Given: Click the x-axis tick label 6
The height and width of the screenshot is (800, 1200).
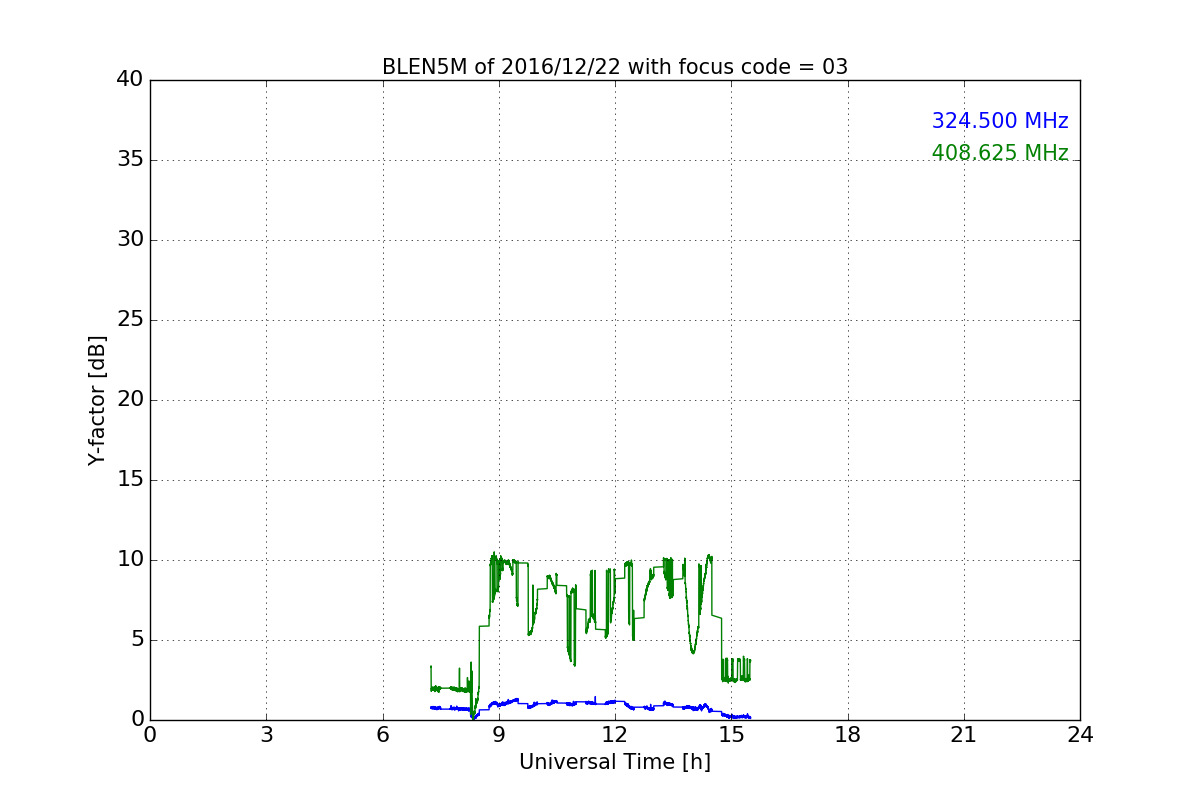Looking at the screenshot, I should point(383,735).
